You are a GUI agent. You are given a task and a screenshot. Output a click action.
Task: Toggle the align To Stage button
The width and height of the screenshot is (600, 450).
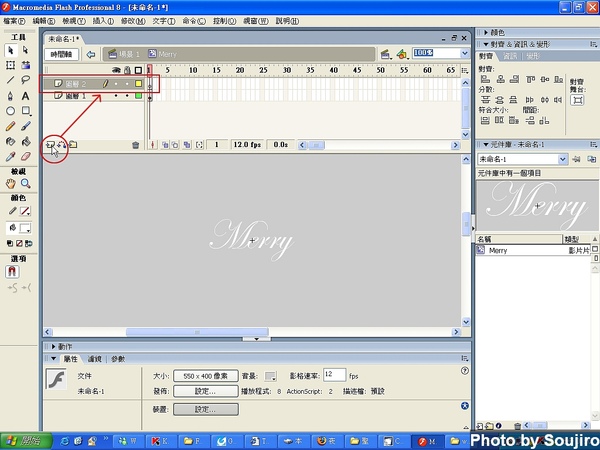pos(576,101)
